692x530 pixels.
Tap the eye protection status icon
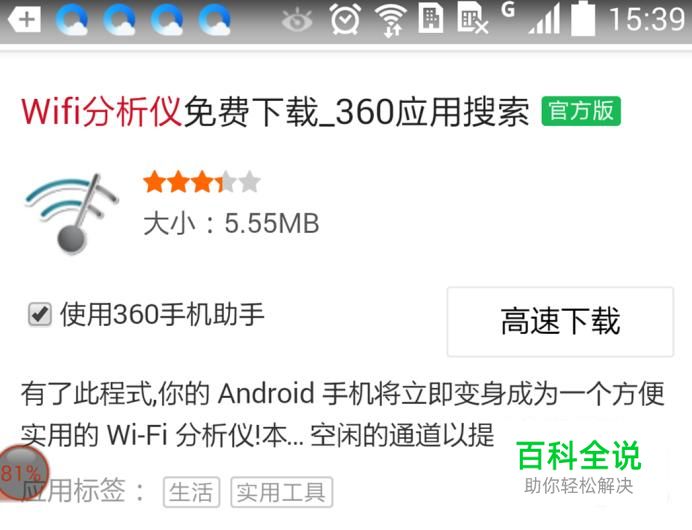click(297, 20)
